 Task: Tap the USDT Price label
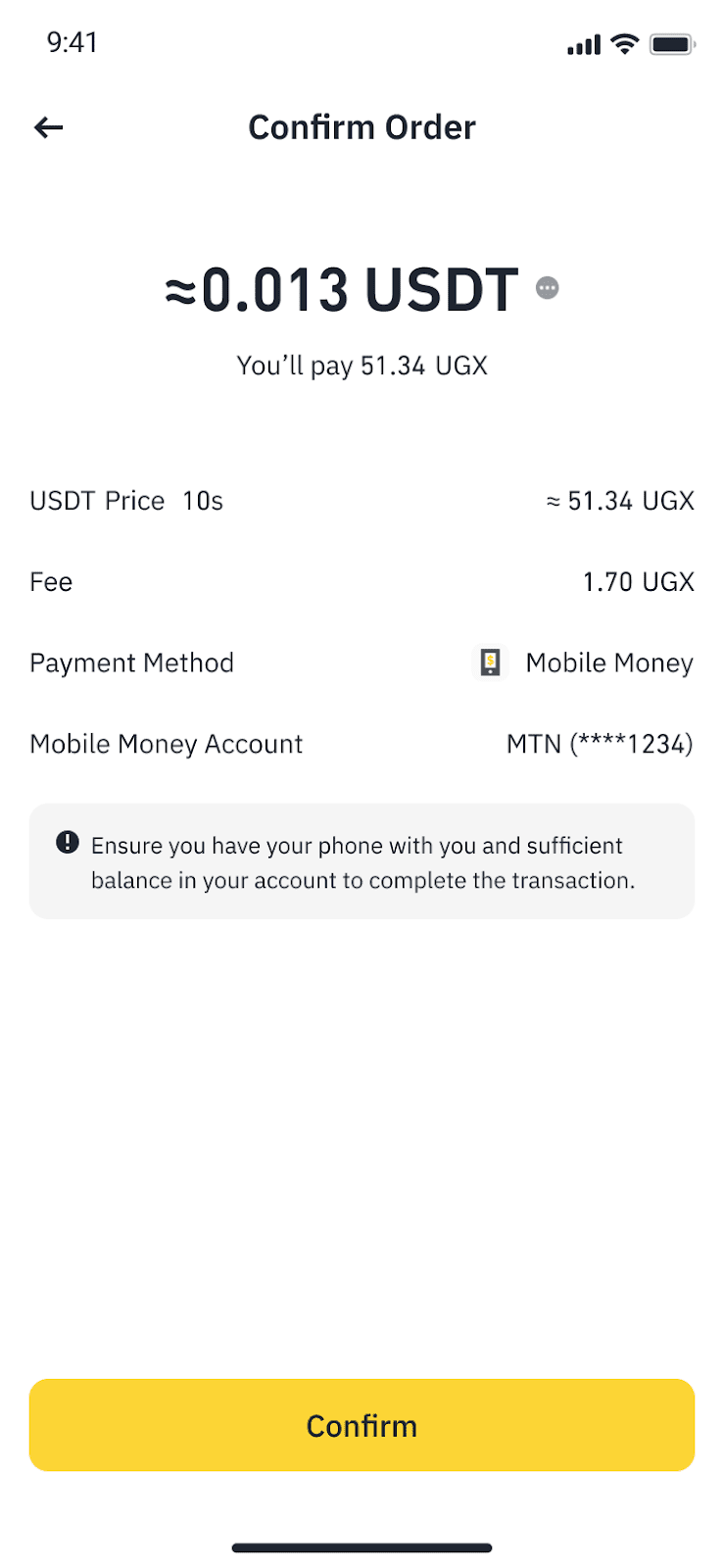coord(97,502)
